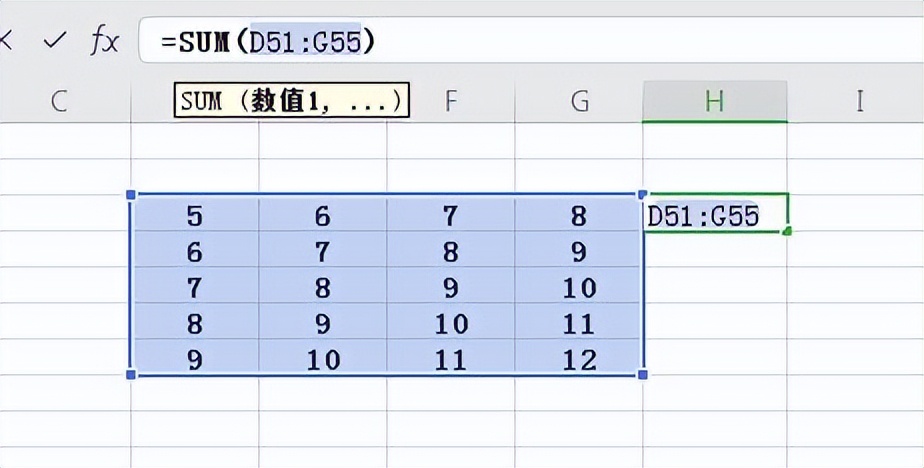Click column F cell showing 9
This screenshot has height=468, width=924.
click(451, 287)
